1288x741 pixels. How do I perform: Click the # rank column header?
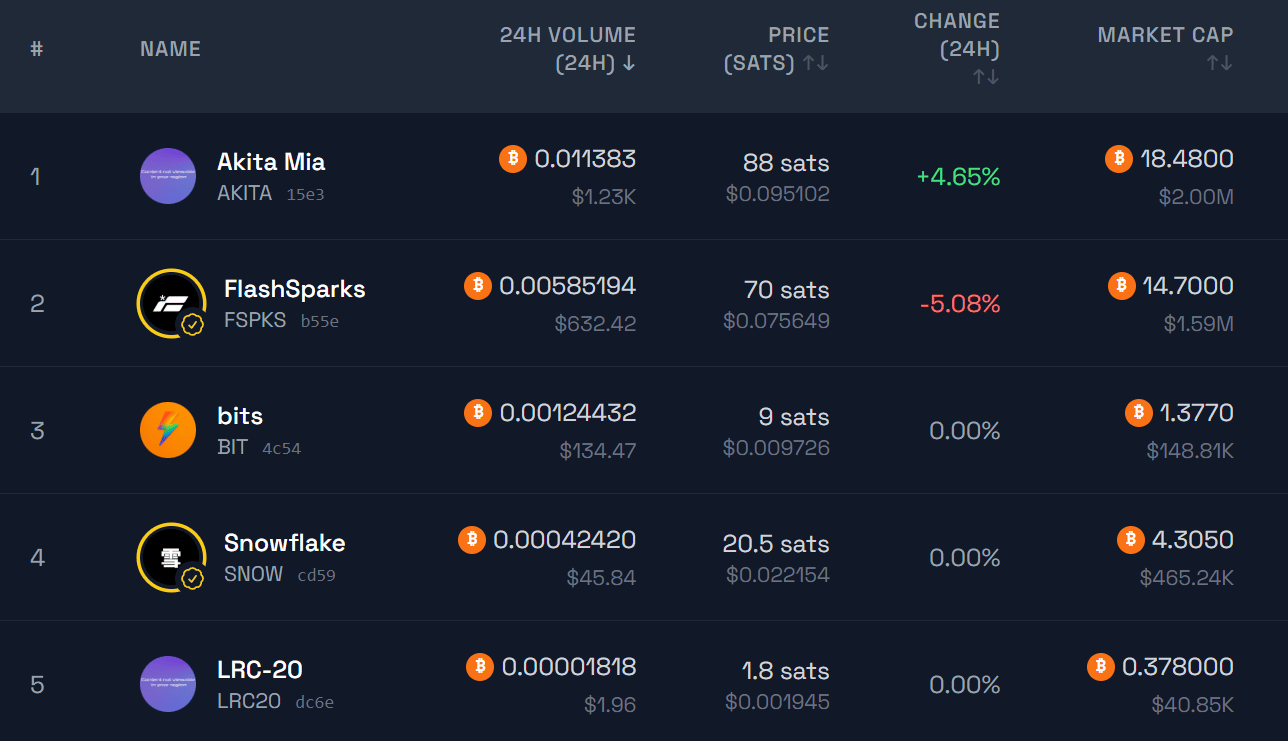(x=37, y=49)
